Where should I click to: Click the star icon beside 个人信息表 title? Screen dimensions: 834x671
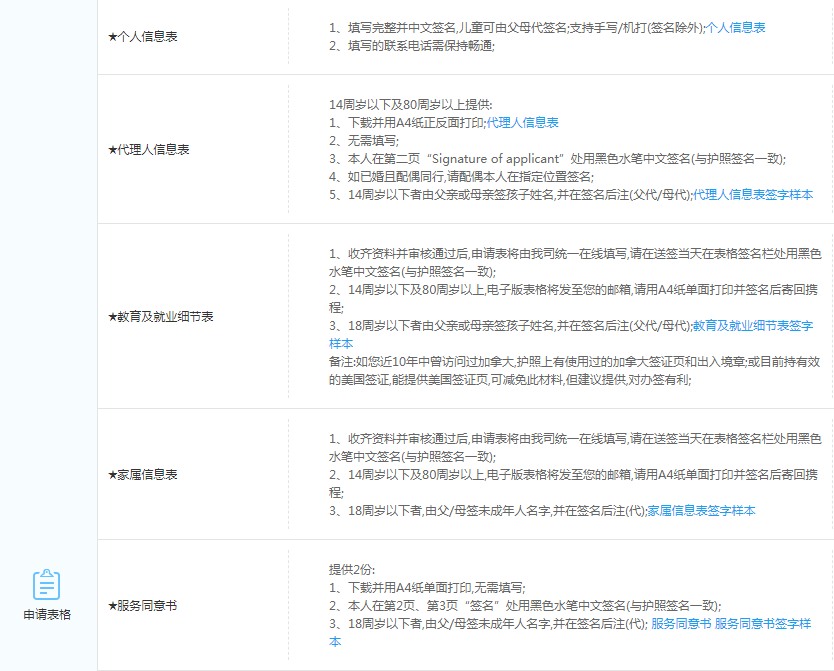click(x=112, y=37)
